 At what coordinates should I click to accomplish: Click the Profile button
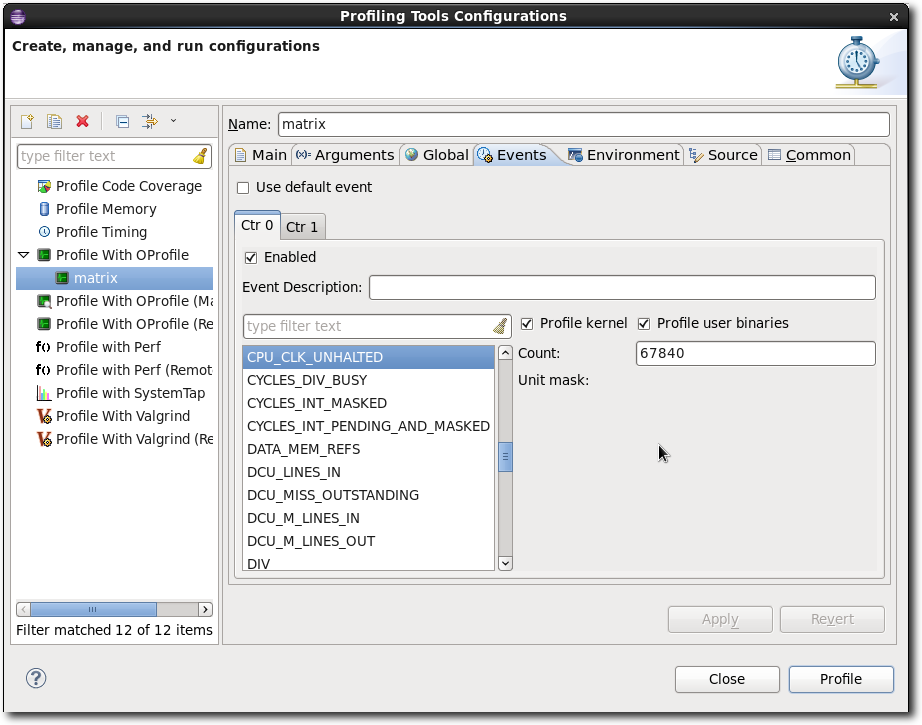click(840, 679)
